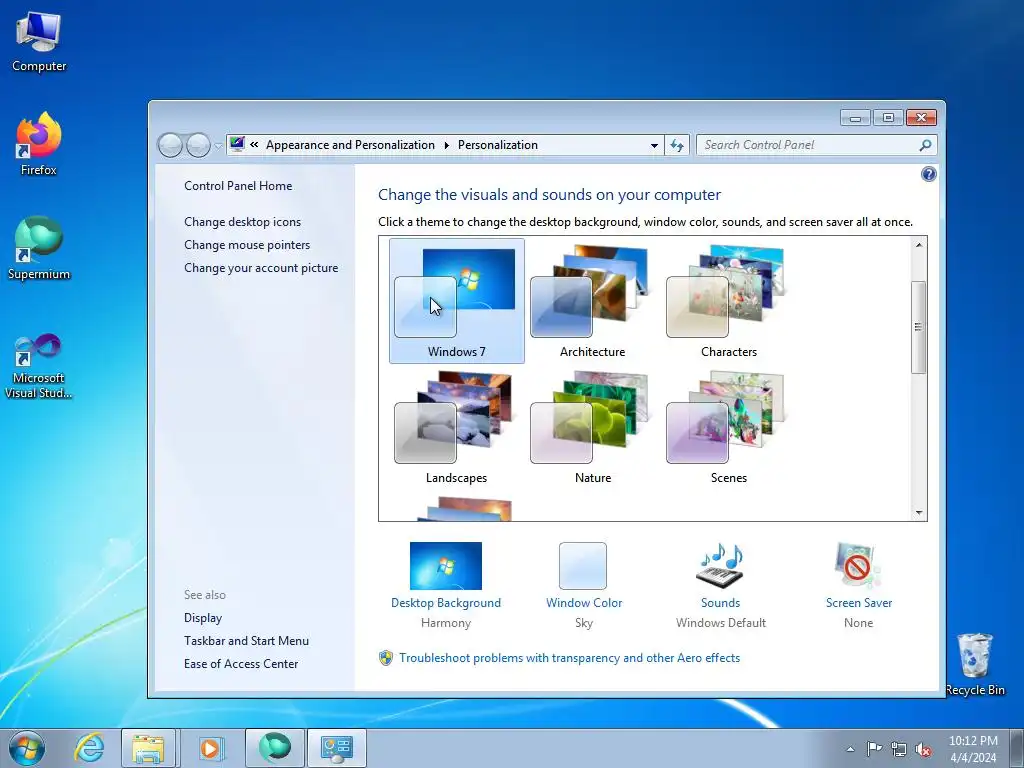This screenshot has width=1024, height=768.
Task: Select the Microsoft Visual Studio shortcut
Action: 39,366
